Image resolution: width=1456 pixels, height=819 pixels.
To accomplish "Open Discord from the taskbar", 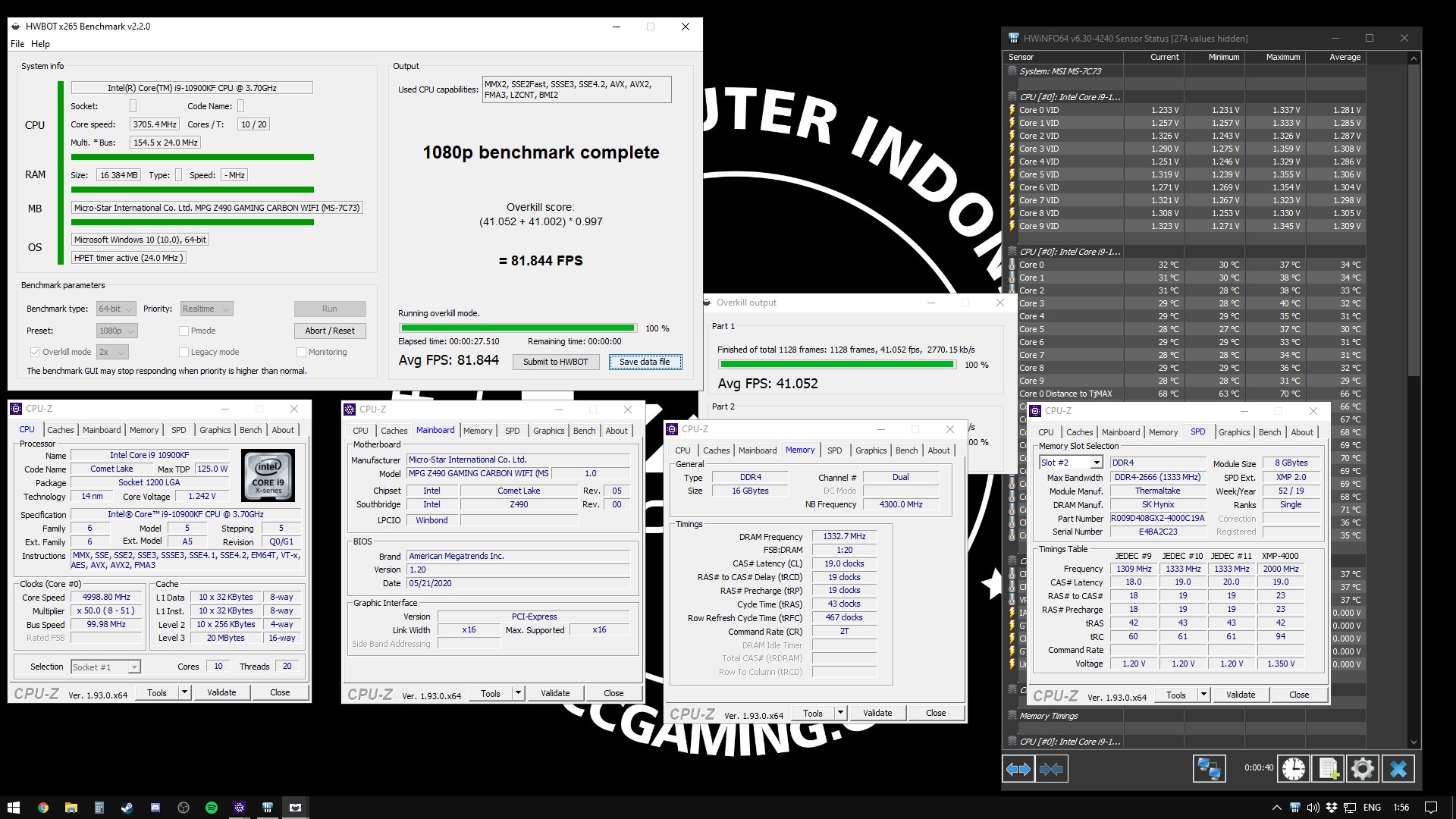I will [155, 808].
